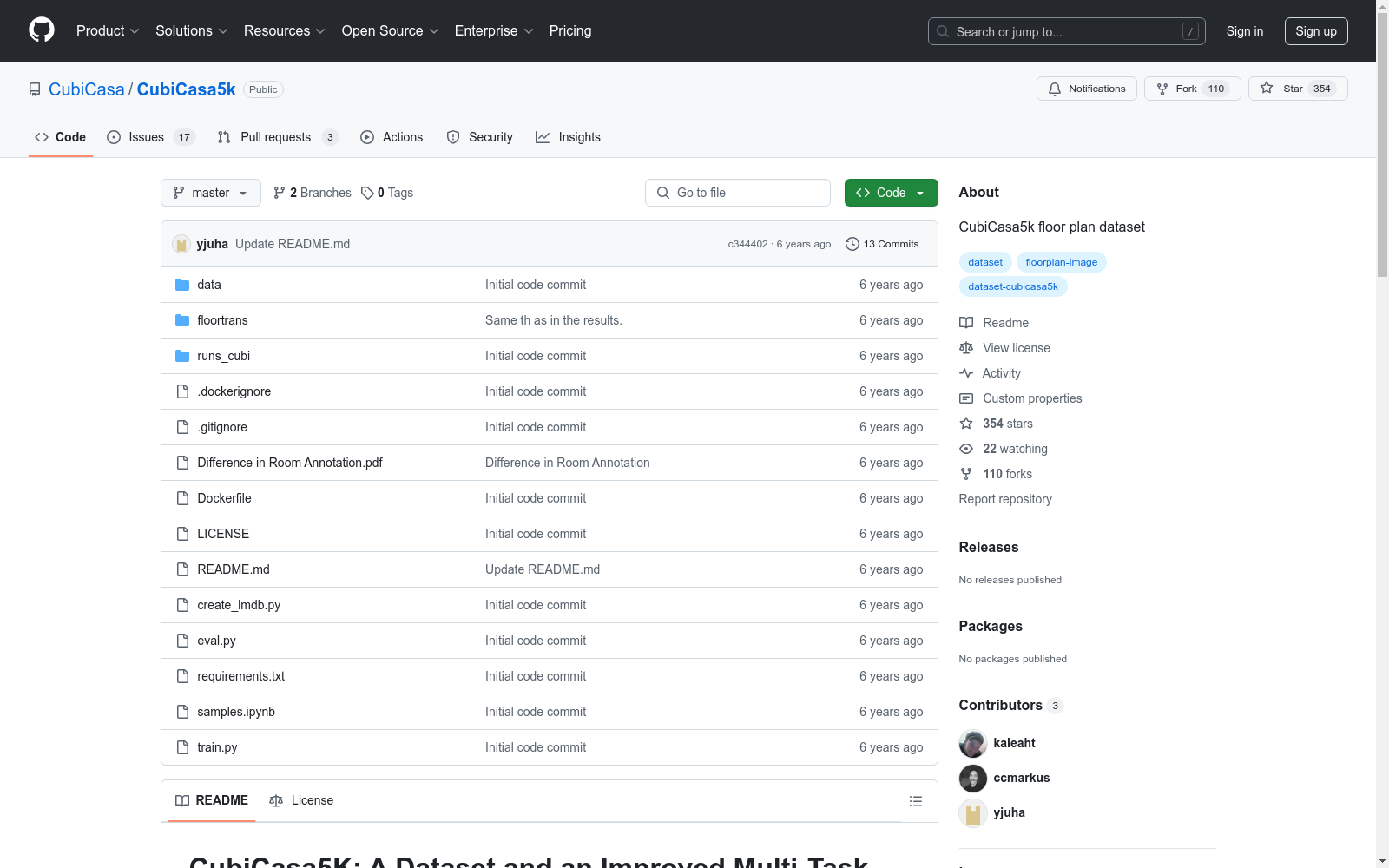Click the Activity pulse icon
The image size is (1389, 868).
(x=966, y=373)
